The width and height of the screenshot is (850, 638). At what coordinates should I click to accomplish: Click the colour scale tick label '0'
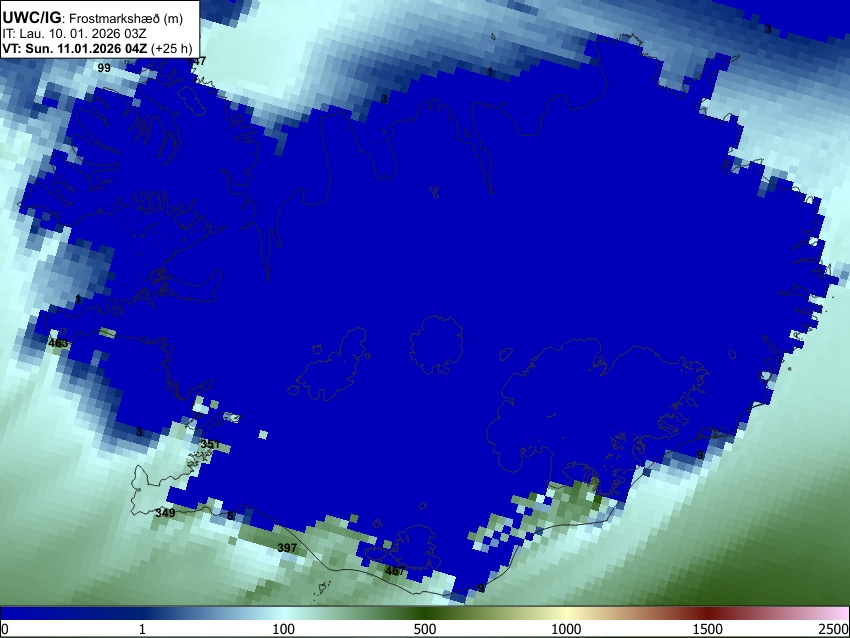(5, 629)
